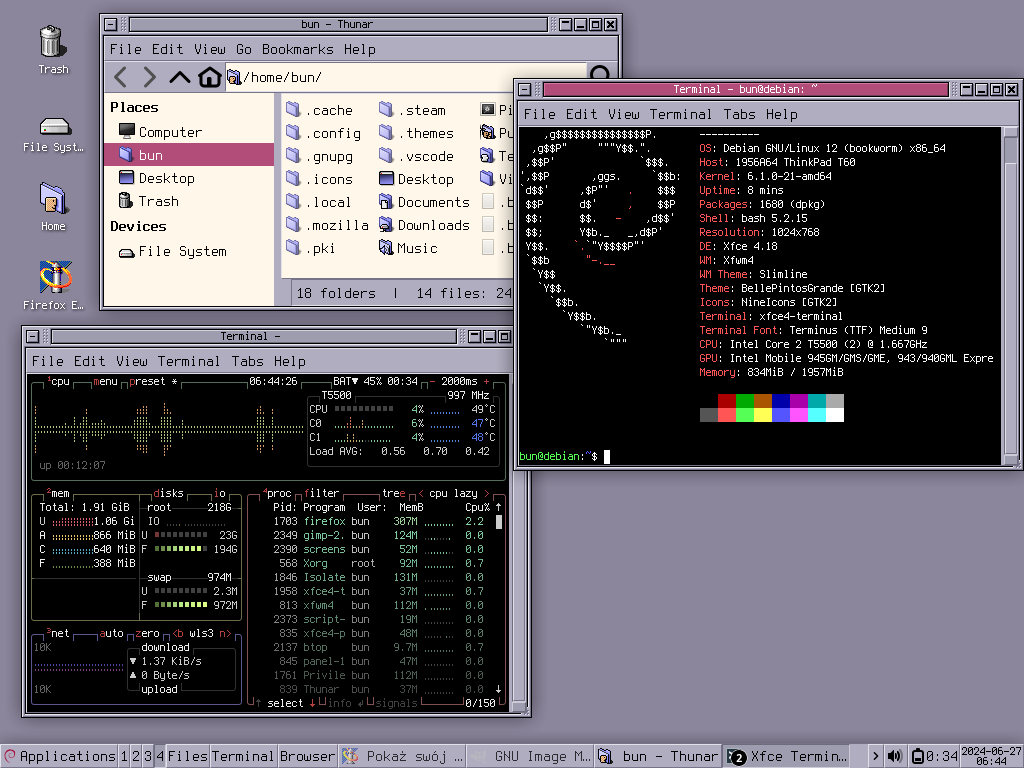Open Bookmarks menu in Thunar
1024x768 pixels.
[x=298, y=49]
